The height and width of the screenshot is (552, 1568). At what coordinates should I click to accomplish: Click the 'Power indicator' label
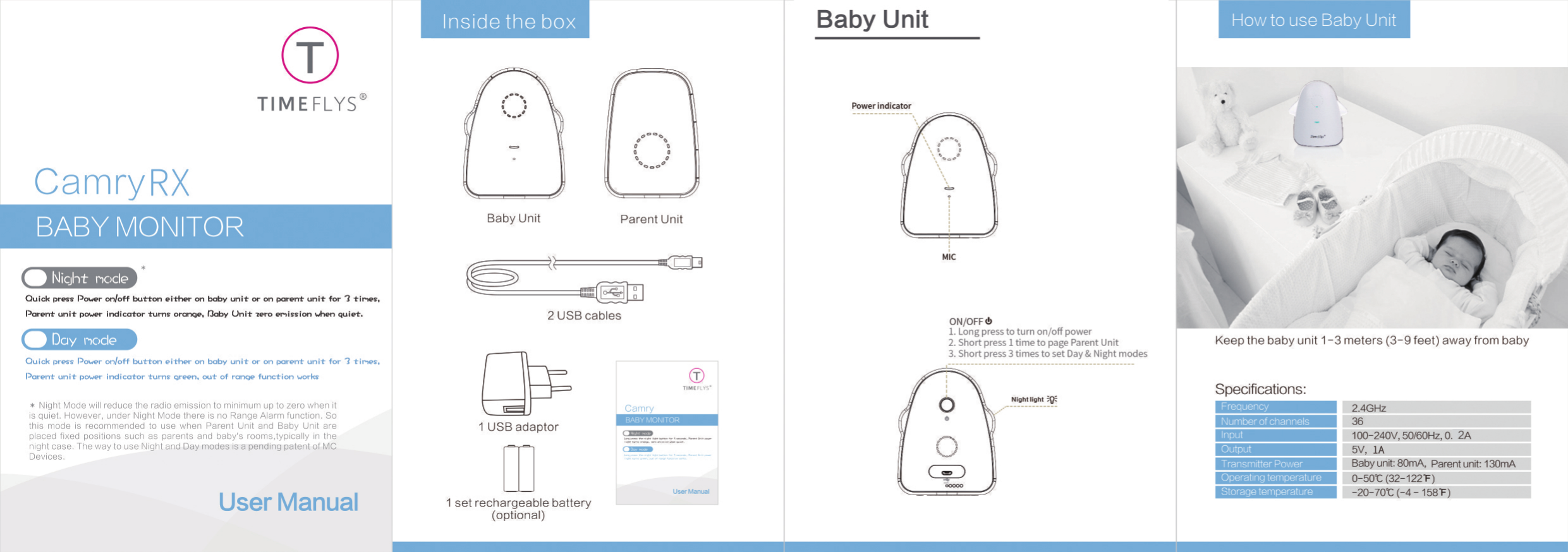881,106
